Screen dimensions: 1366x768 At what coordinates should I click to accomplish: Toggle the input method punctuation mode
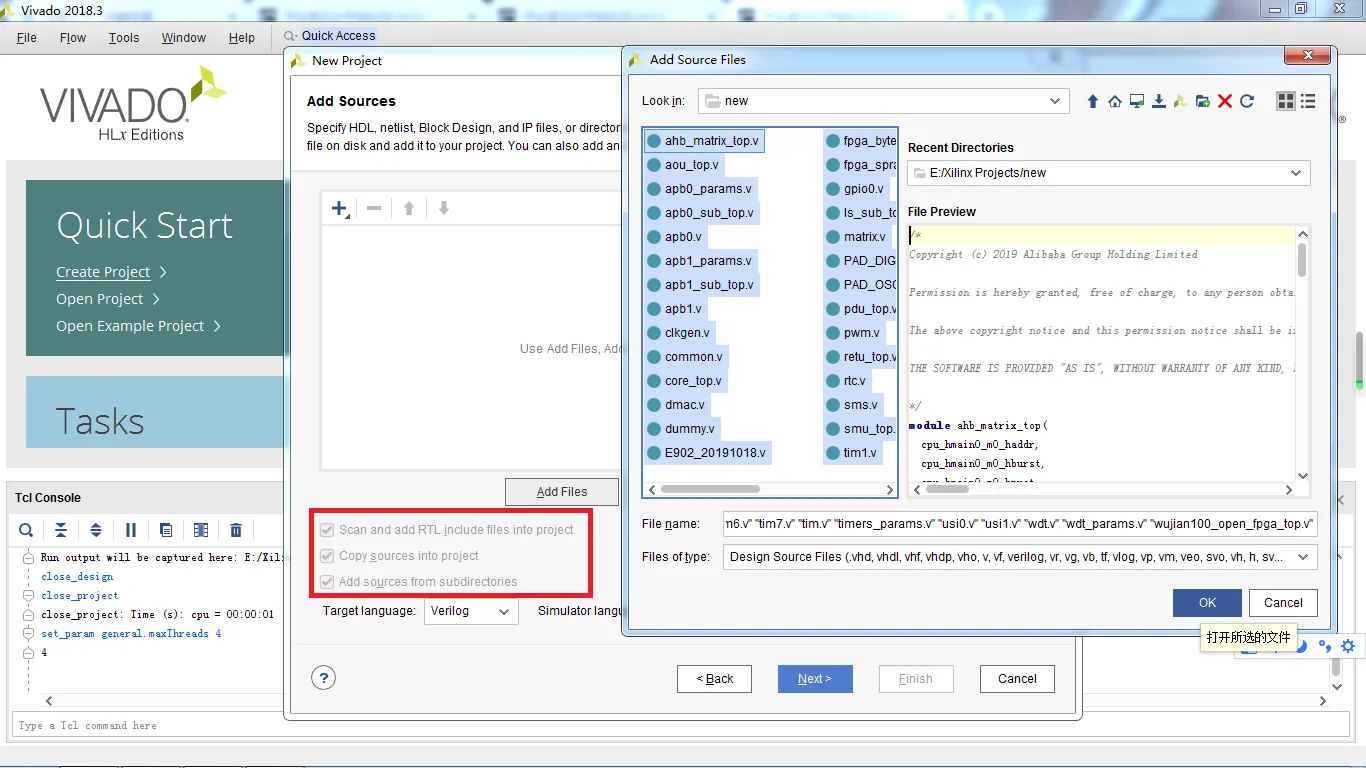pyautogui.click(x=1325, y=646)
